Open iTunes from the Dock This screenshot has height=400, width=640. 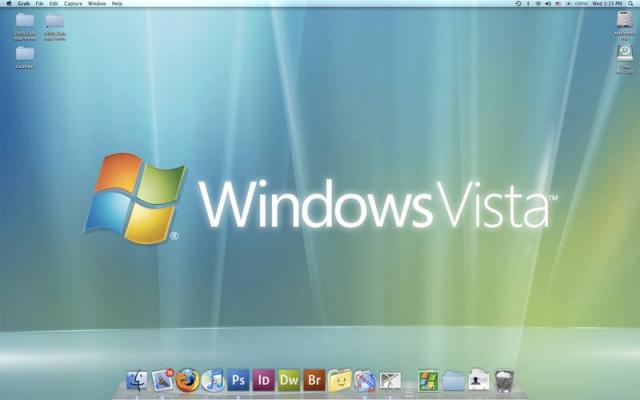point(213,380)
